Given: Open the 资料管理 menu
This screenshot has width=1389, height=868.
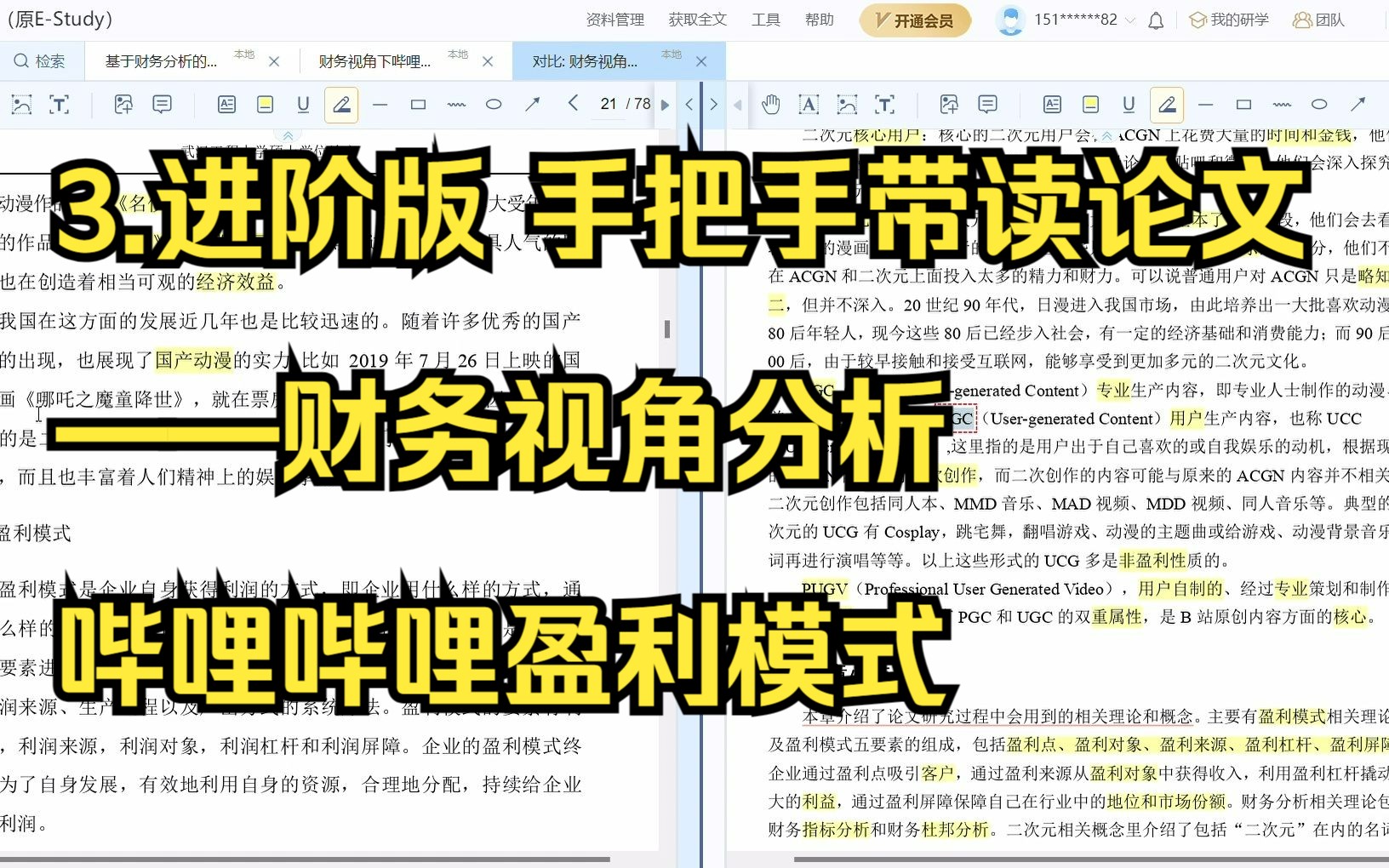Looking at the screenshot, I should (615, 20).
